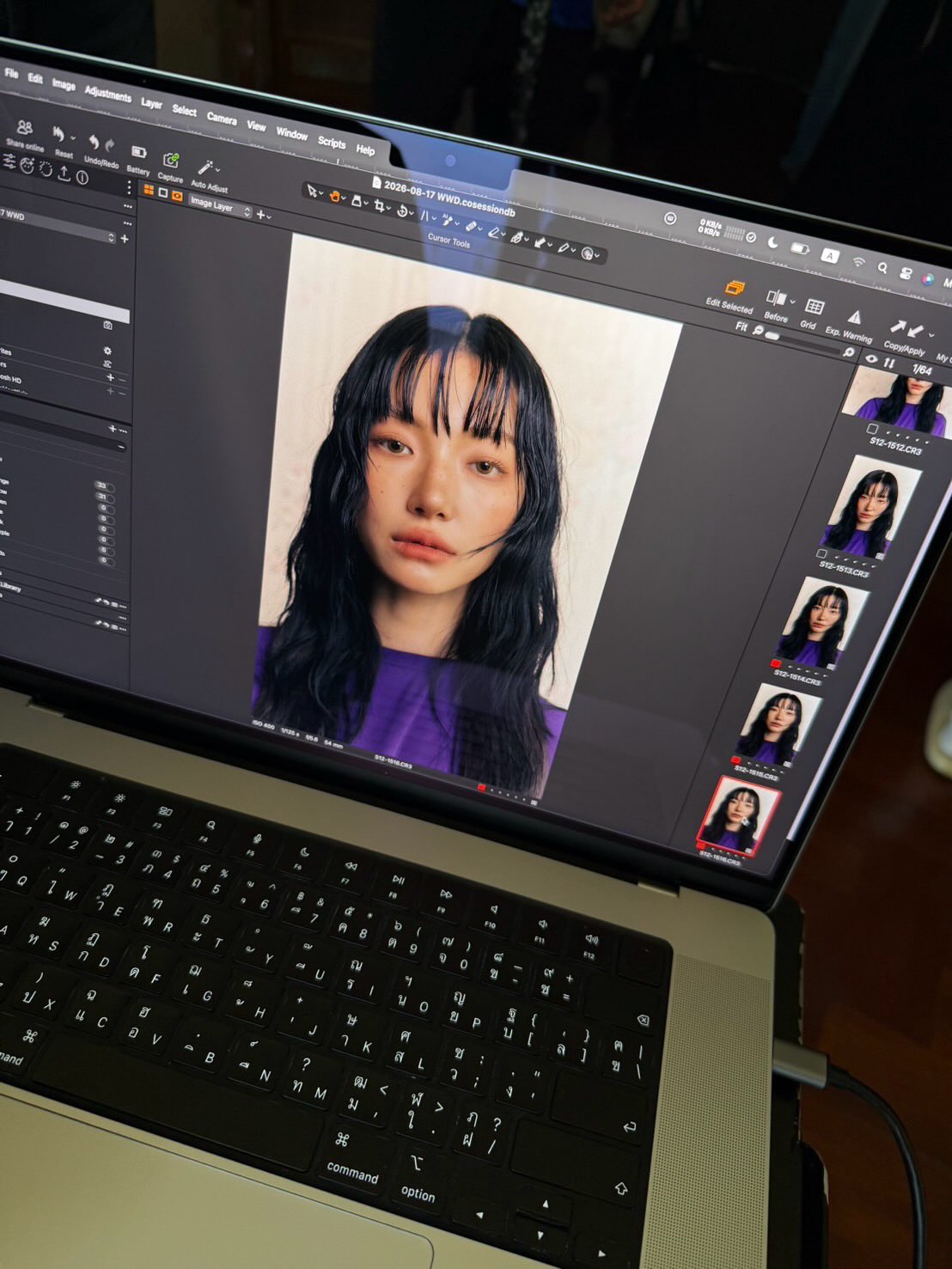Click the zoom-out magnifier next to Fit

tap(758, 330)
